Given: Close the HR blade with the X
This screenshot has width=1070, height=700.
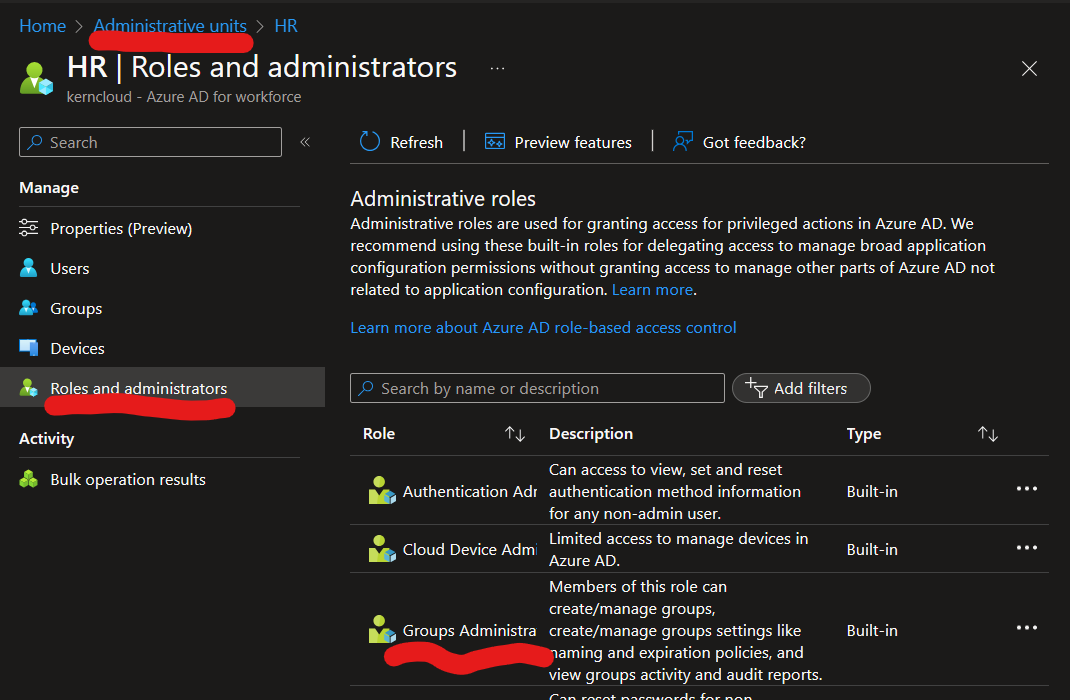Looking at the screenshot, I should [1029, 68].
